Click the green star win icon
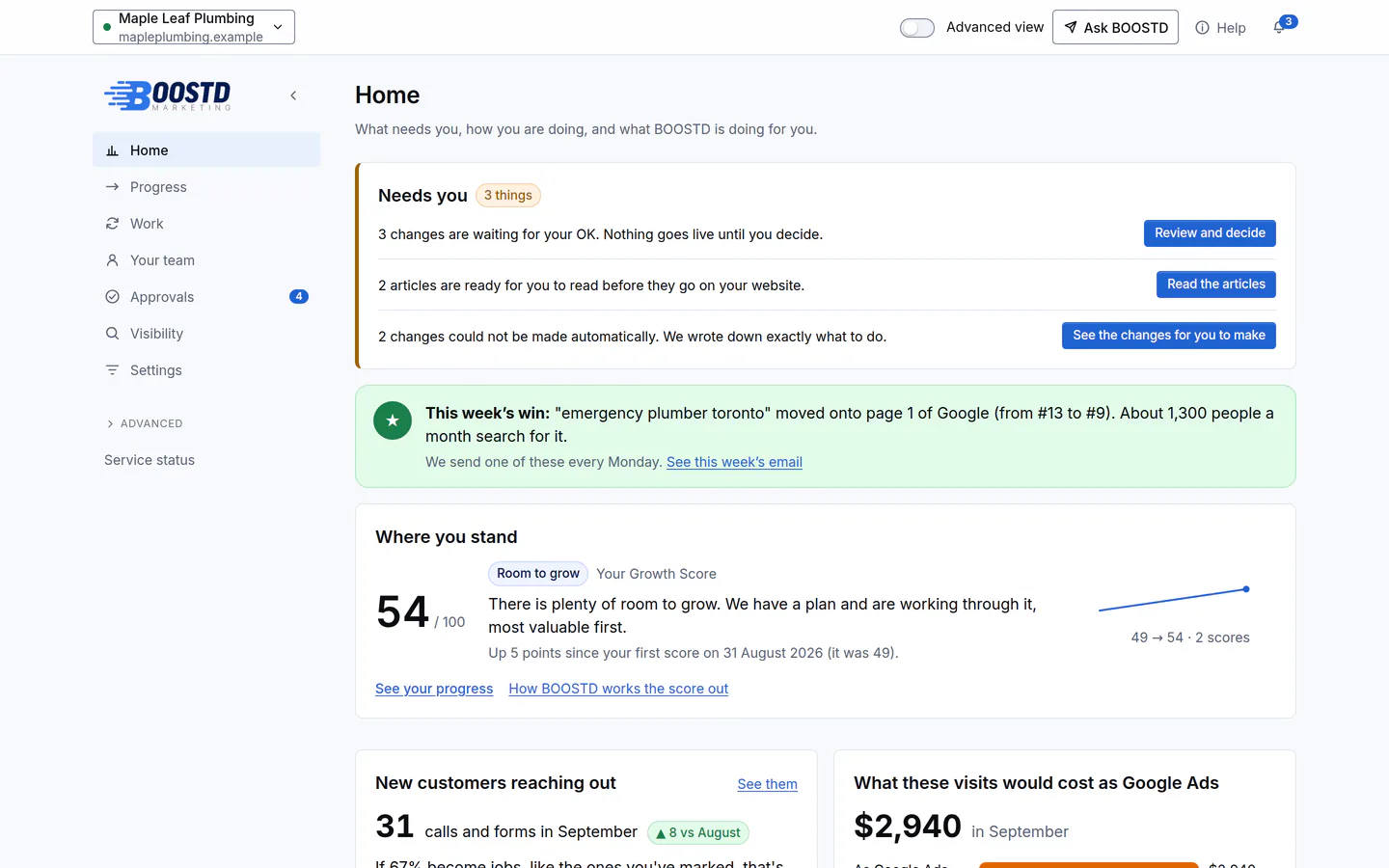This screenshot has height=868, width=1389. [393, 420]
